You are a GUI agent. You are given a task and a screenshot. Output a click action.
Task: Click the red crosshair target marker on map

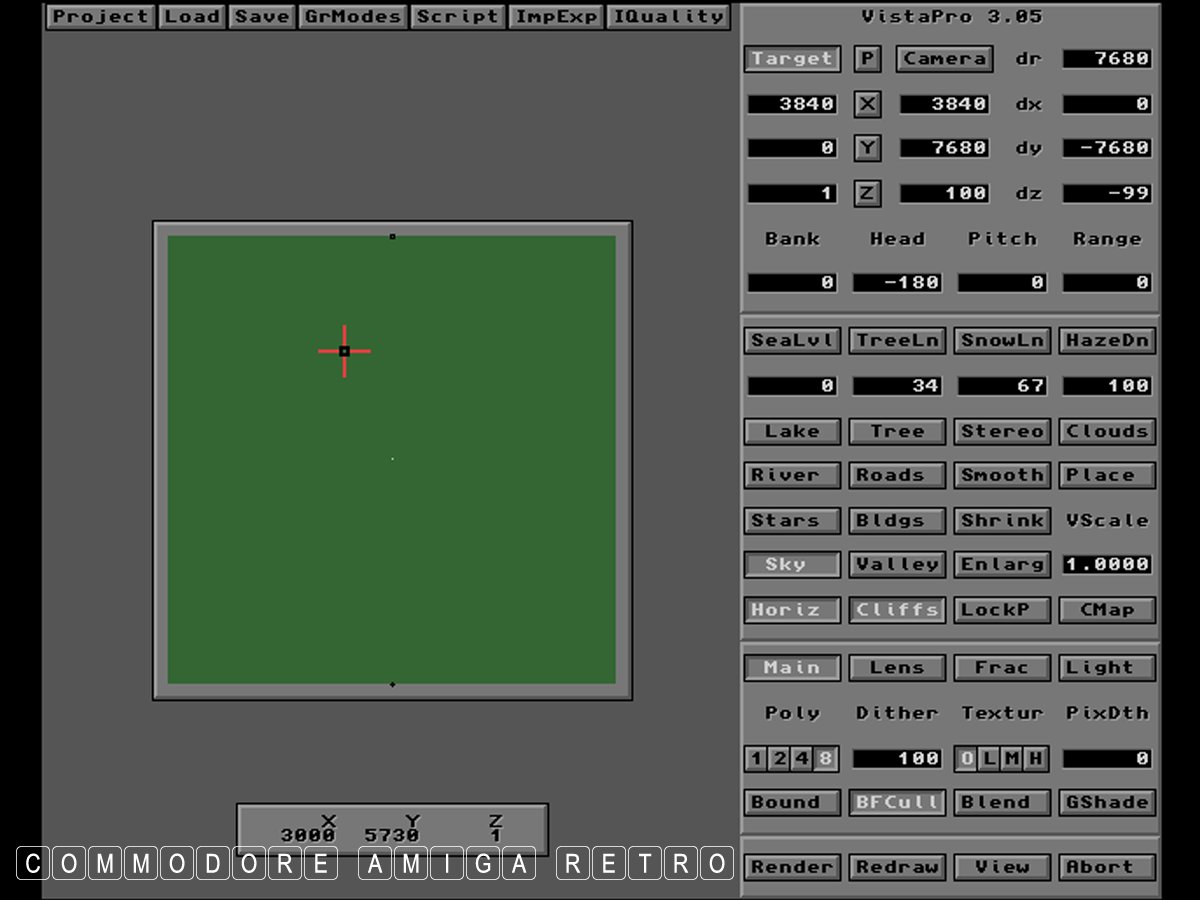point(344,351)
